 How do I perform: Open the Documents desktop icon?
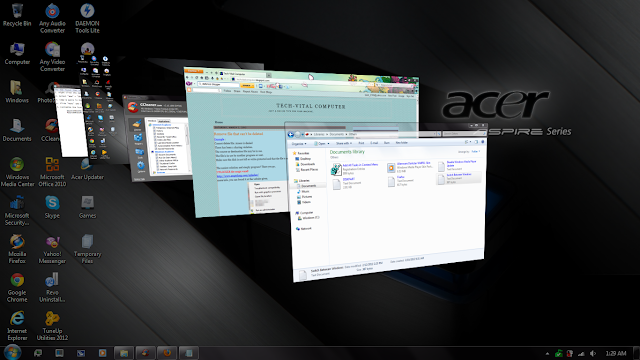[17, 130]
